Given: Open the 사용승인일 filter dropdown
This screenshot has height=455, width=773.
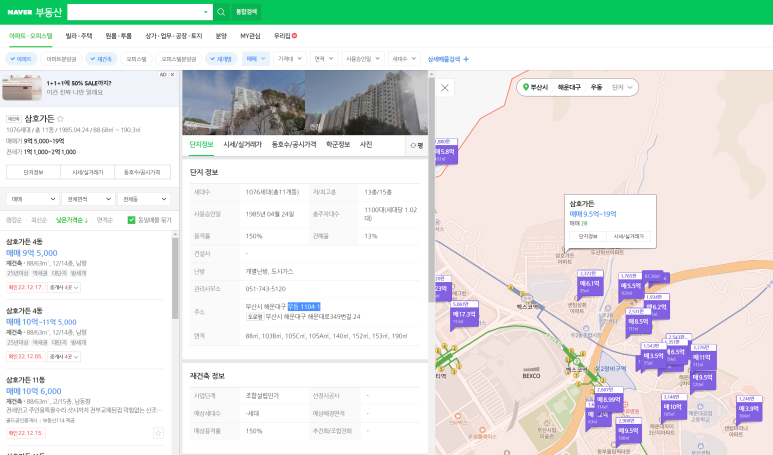Looking at the screenshot, I should (x=362, y=59).
